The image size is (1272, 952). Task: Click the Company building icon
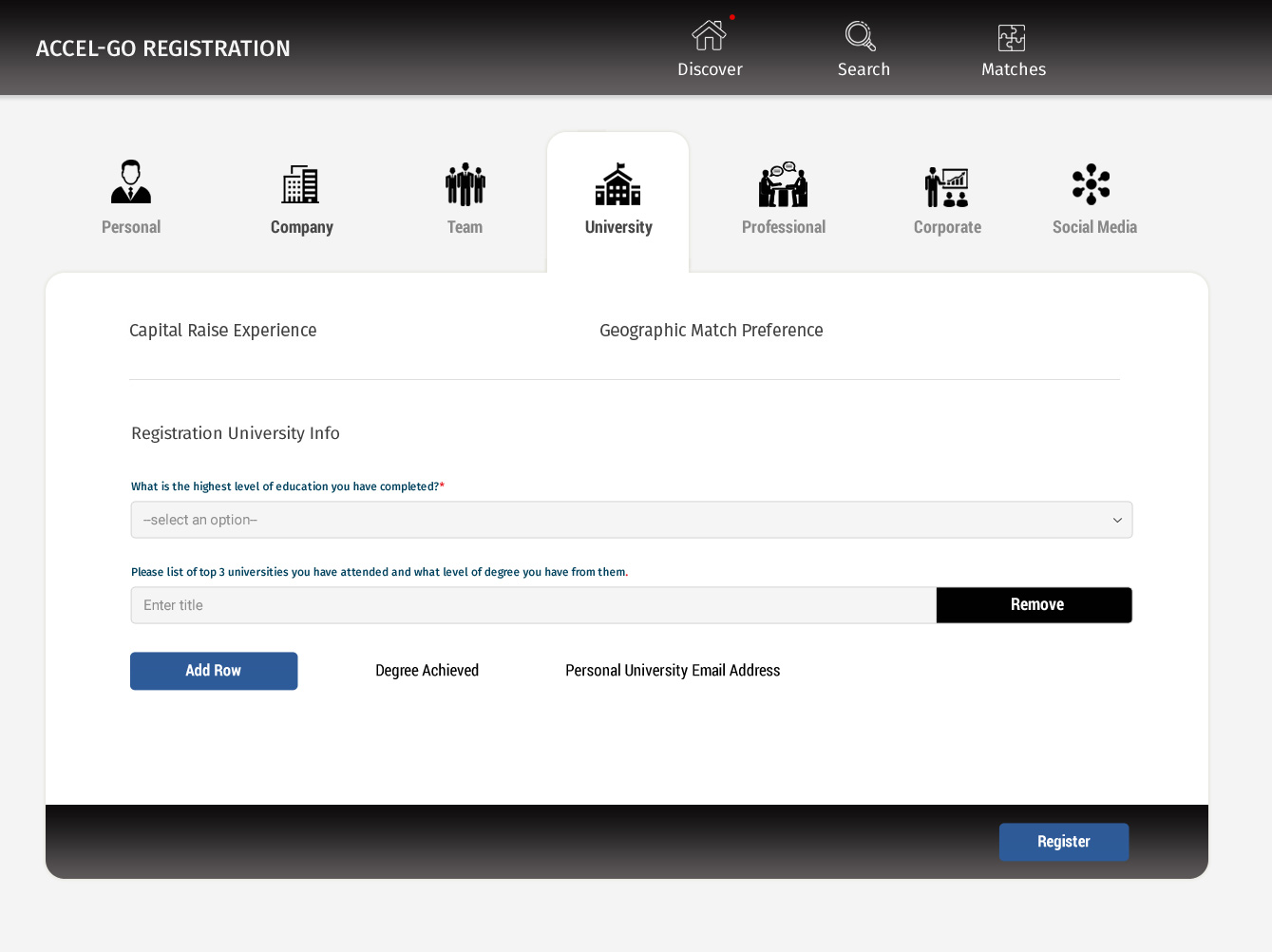pyautogui.click(x=301, y=184)
